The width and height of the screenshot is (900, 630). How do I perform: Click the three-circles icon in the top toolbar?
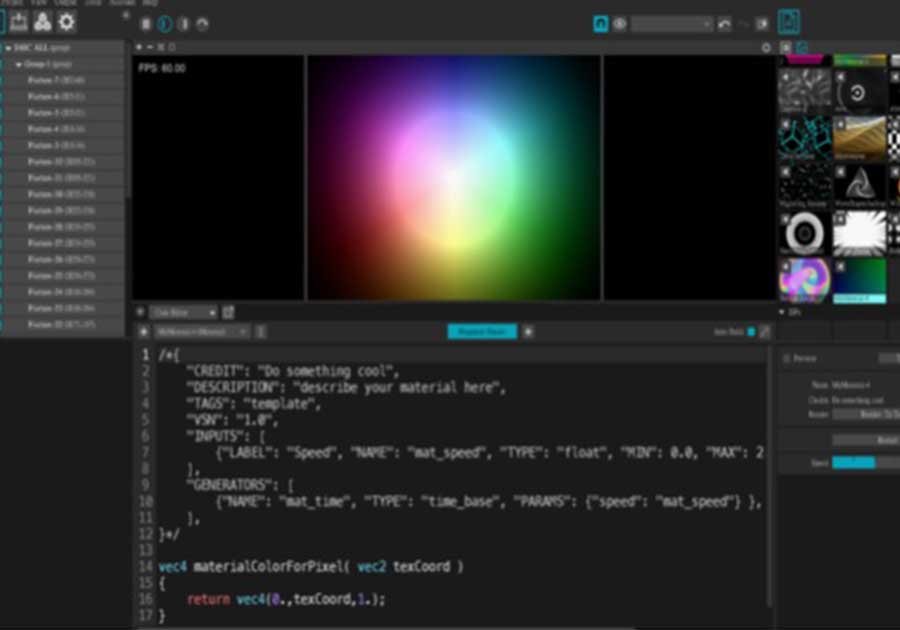click(42, 22)
